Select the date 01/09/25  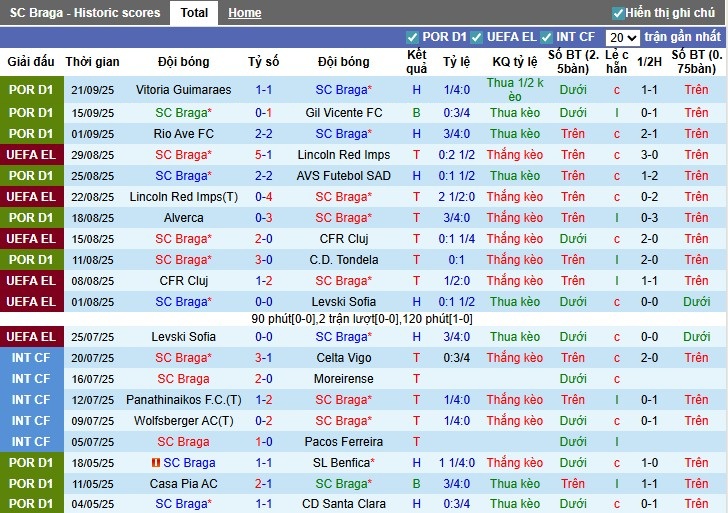[92, 134]
